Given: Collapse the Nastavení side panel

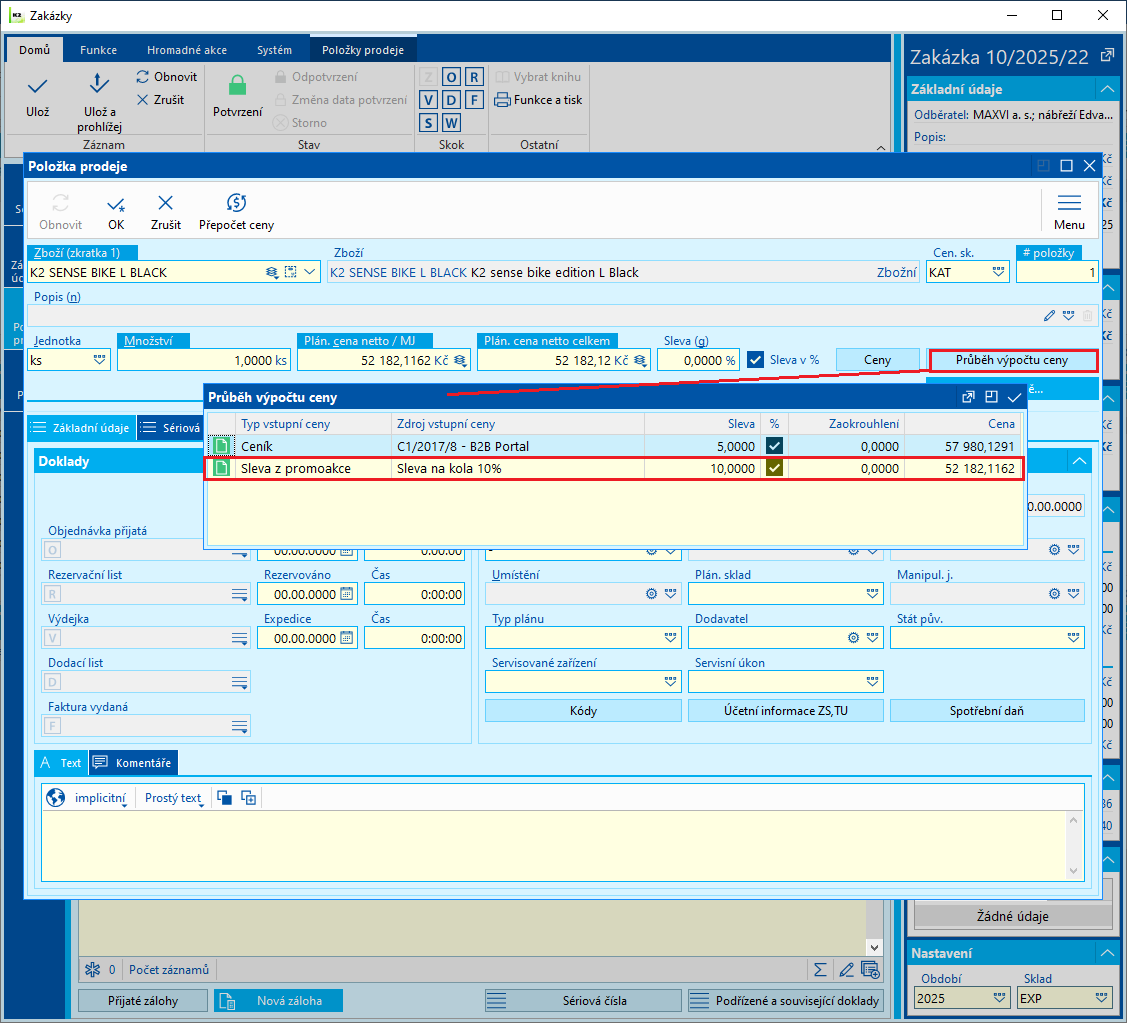Looking at the screenshot, I should [1107, 953].
